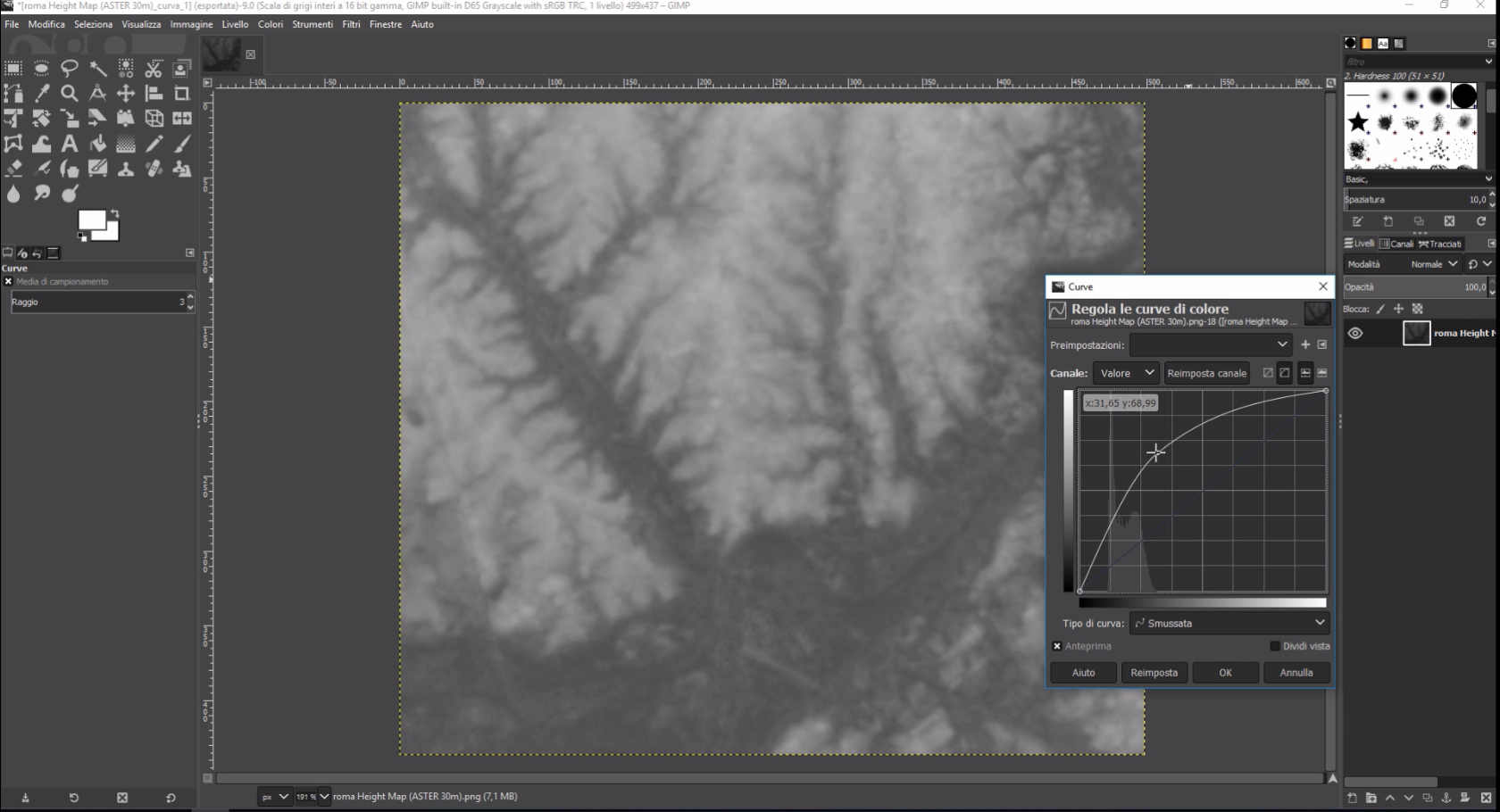1500x812 pixels.
Task: Swap foreground and background colors
Action: [114, 214]
